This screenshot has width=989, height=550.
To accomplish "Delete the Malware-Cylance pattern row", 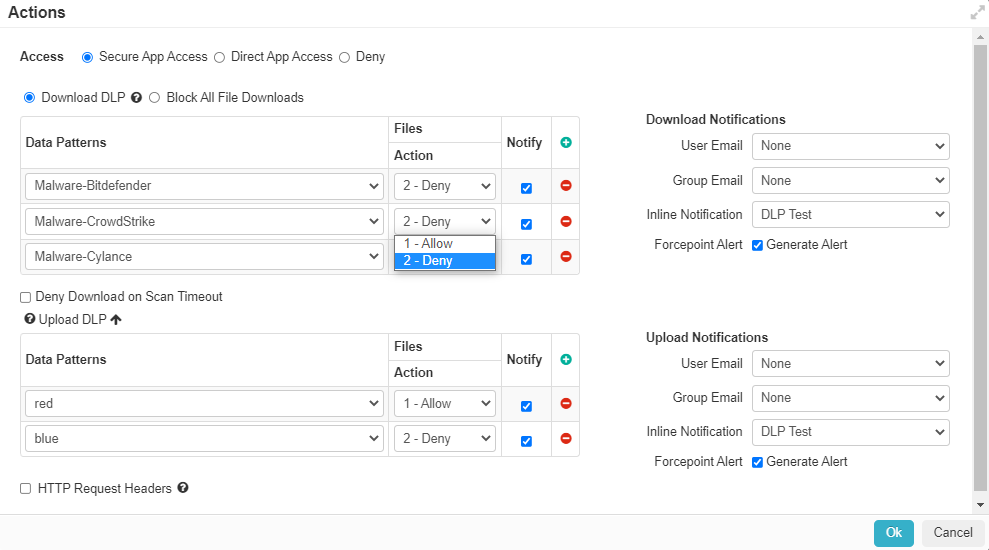I will click(x=566, y=257).
